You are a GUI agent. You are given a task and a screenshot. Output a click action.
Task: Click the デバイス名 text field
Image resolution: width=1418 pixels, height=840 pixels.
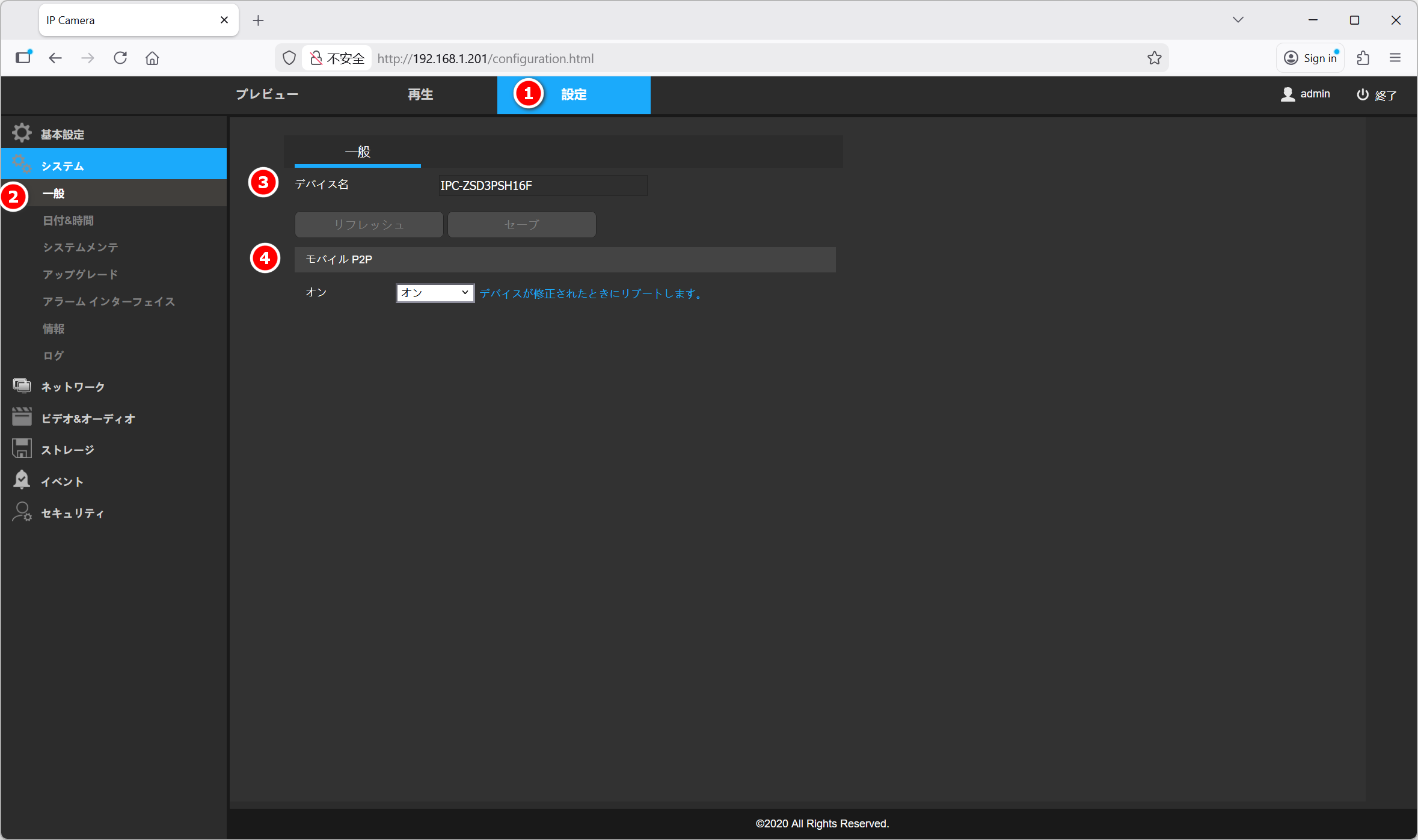(542, 186)
